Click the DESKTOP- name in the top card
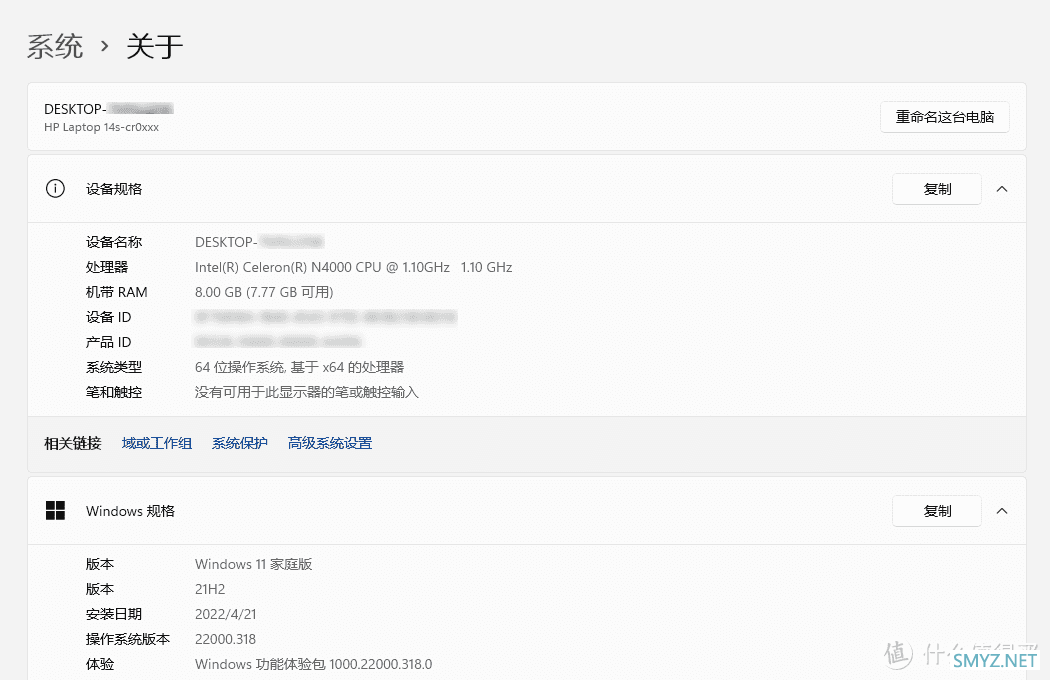 (x=109, y=109)
